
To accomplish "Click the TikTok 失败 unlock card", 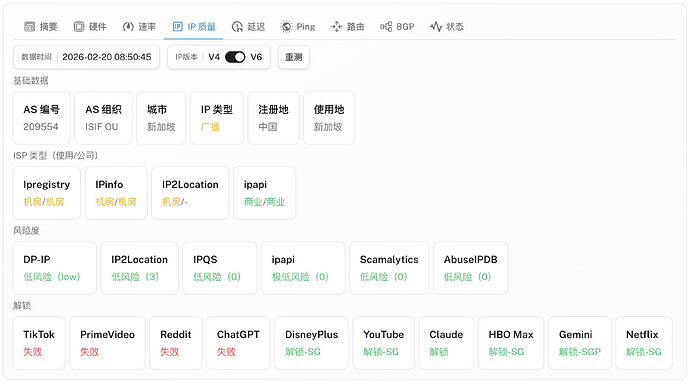I will tap(39, 343).
